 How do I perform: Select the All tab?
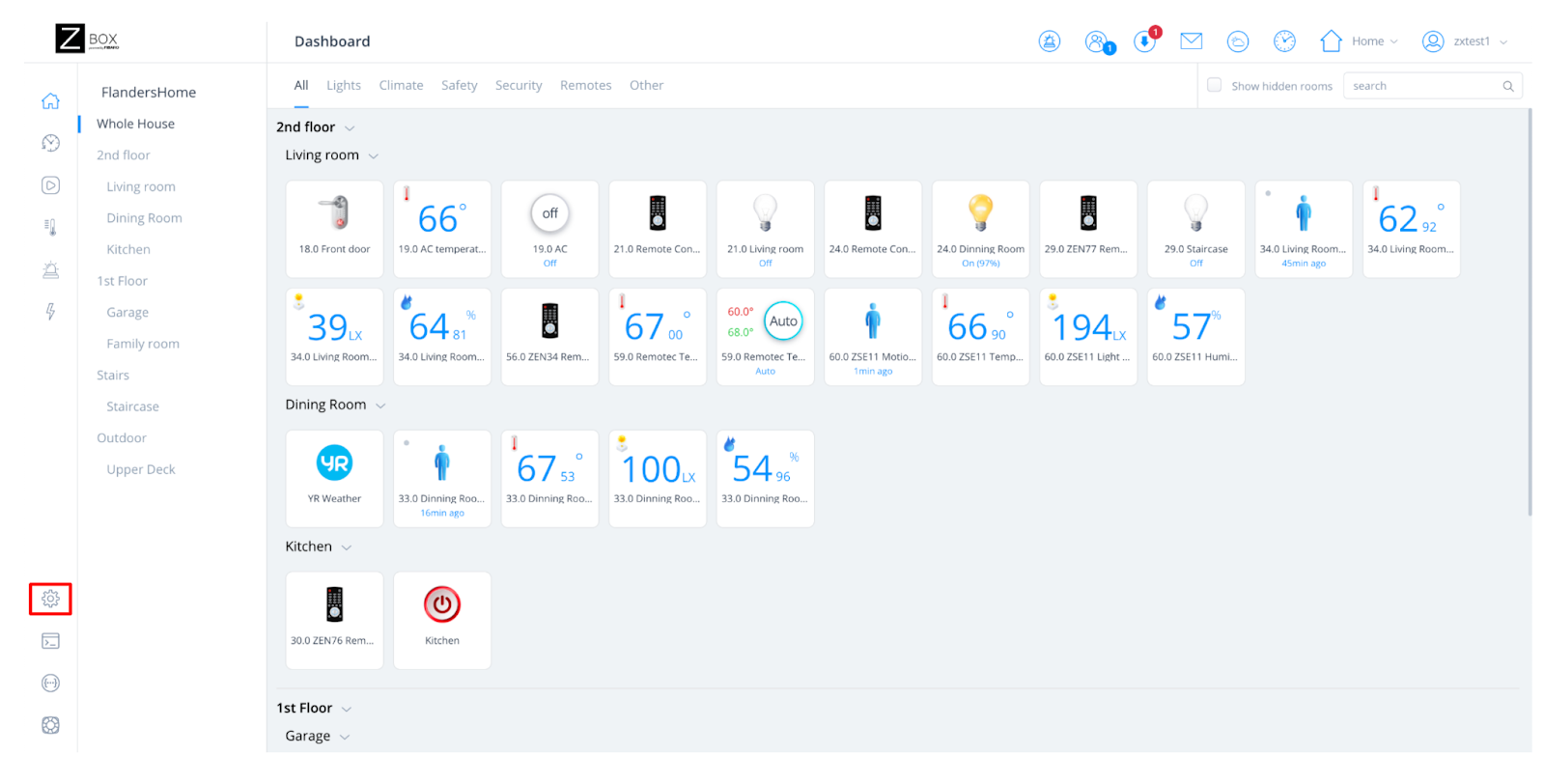301,85
